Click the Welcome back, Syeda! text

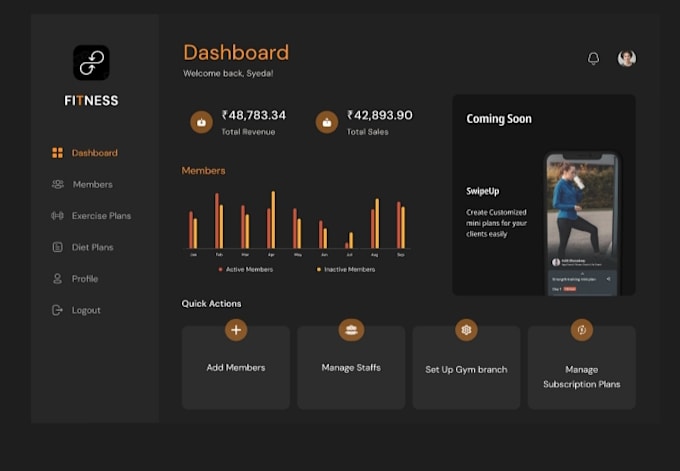228,74
